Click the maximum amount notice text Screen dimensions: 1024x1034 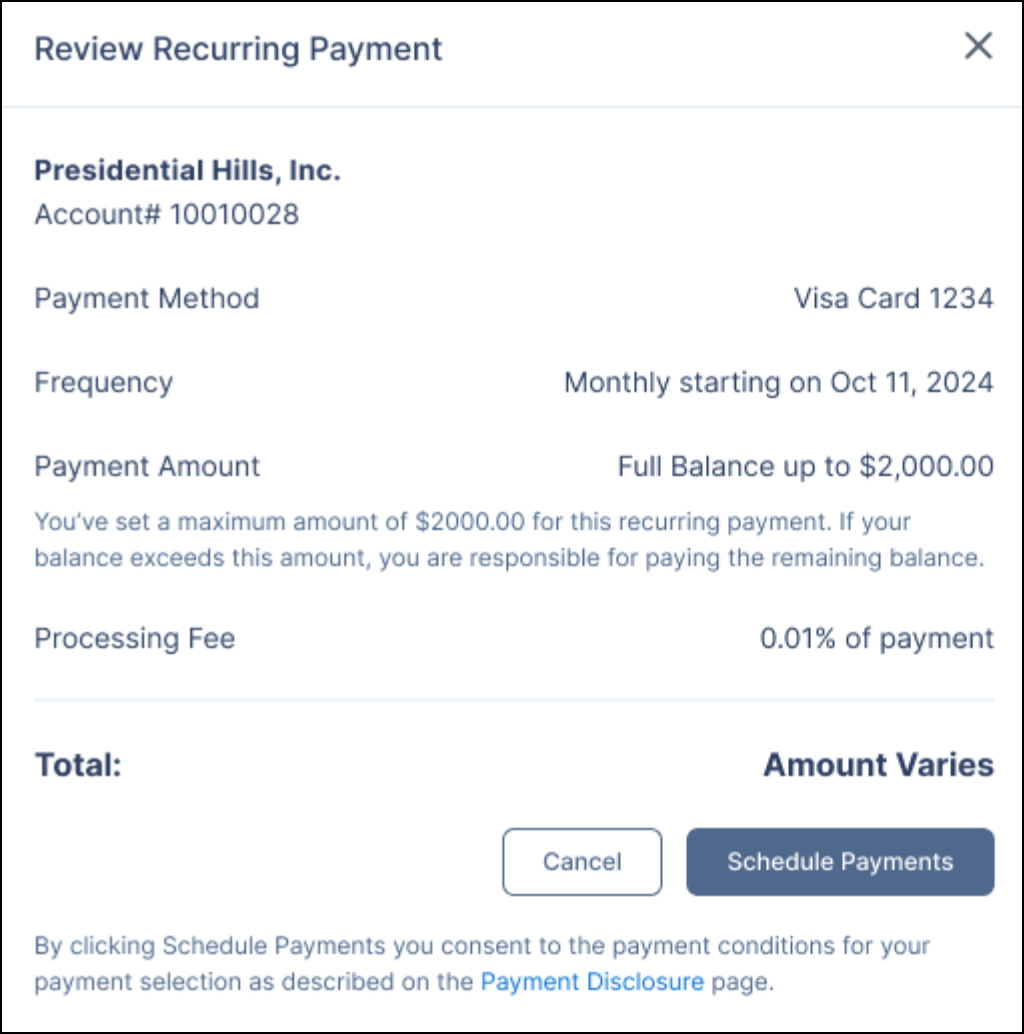(x=508, y=540)
